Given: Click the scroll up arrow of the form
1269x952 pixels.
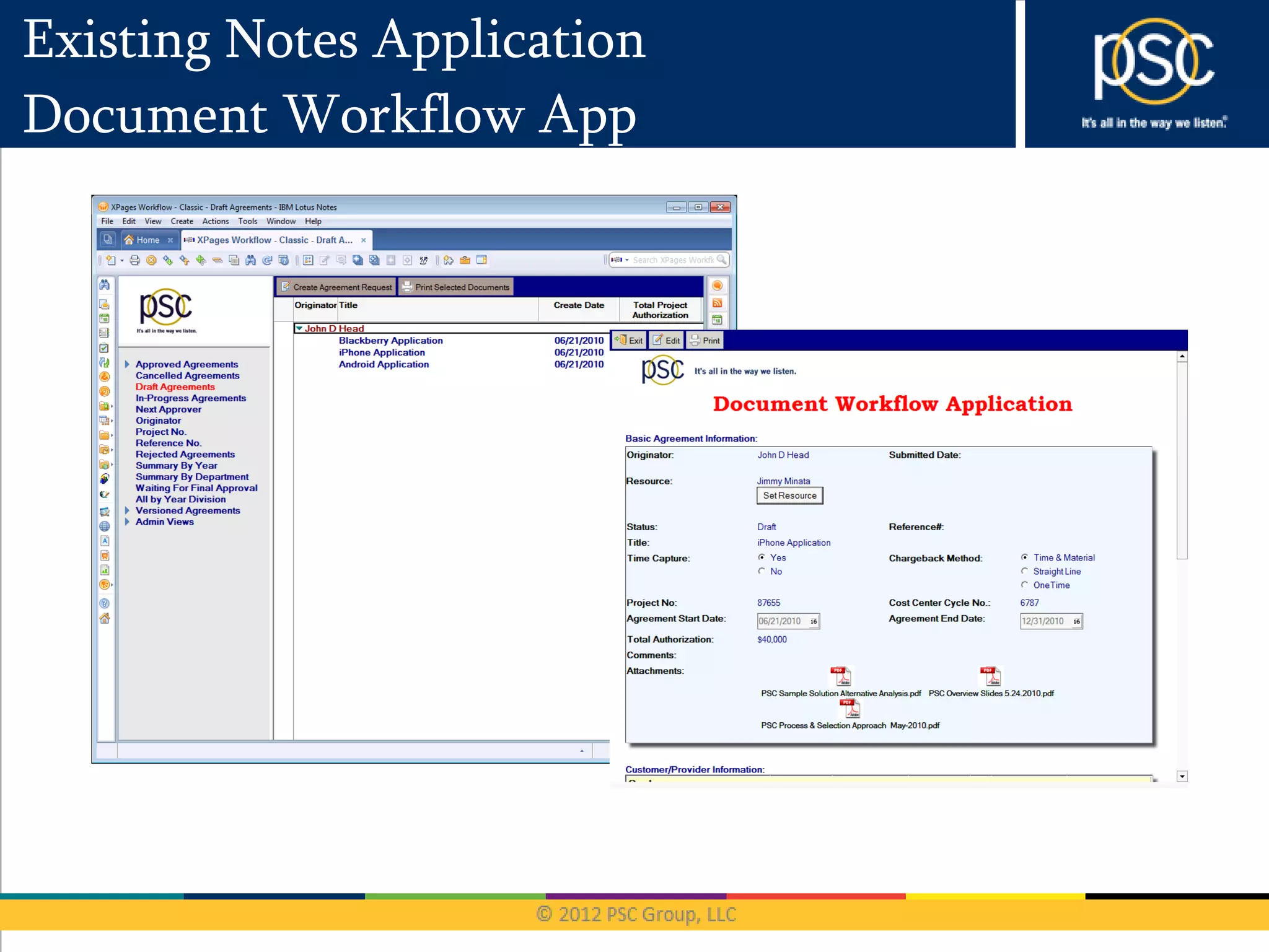Looking at the screenshot, I should [x=1182, y=356].
